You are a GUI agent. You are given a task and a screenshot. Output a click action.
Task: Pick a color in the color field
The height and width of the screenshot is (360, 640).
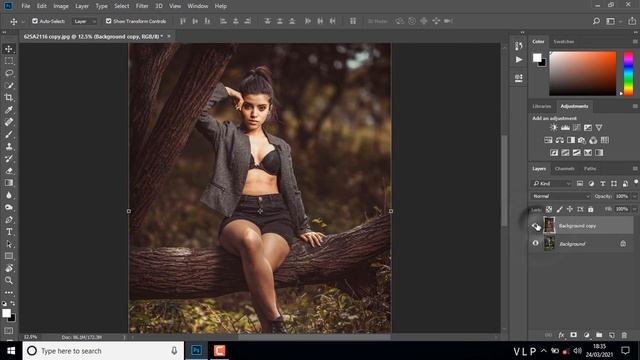click(x=582, y=73)
